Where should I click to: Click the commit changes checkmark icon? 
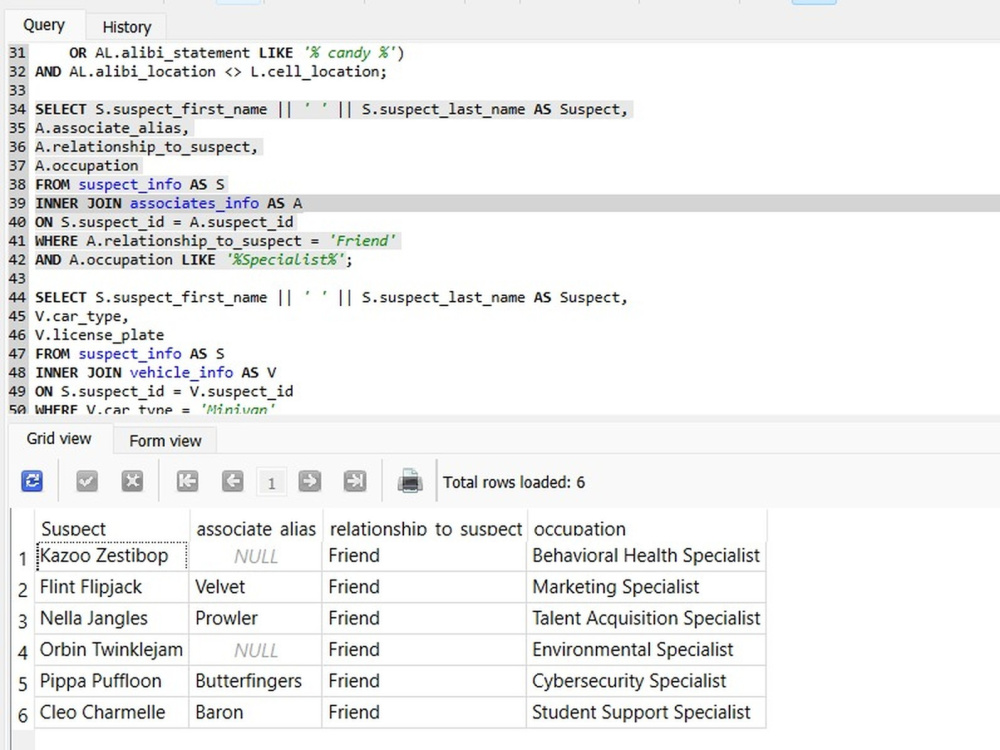click(87, 481)
